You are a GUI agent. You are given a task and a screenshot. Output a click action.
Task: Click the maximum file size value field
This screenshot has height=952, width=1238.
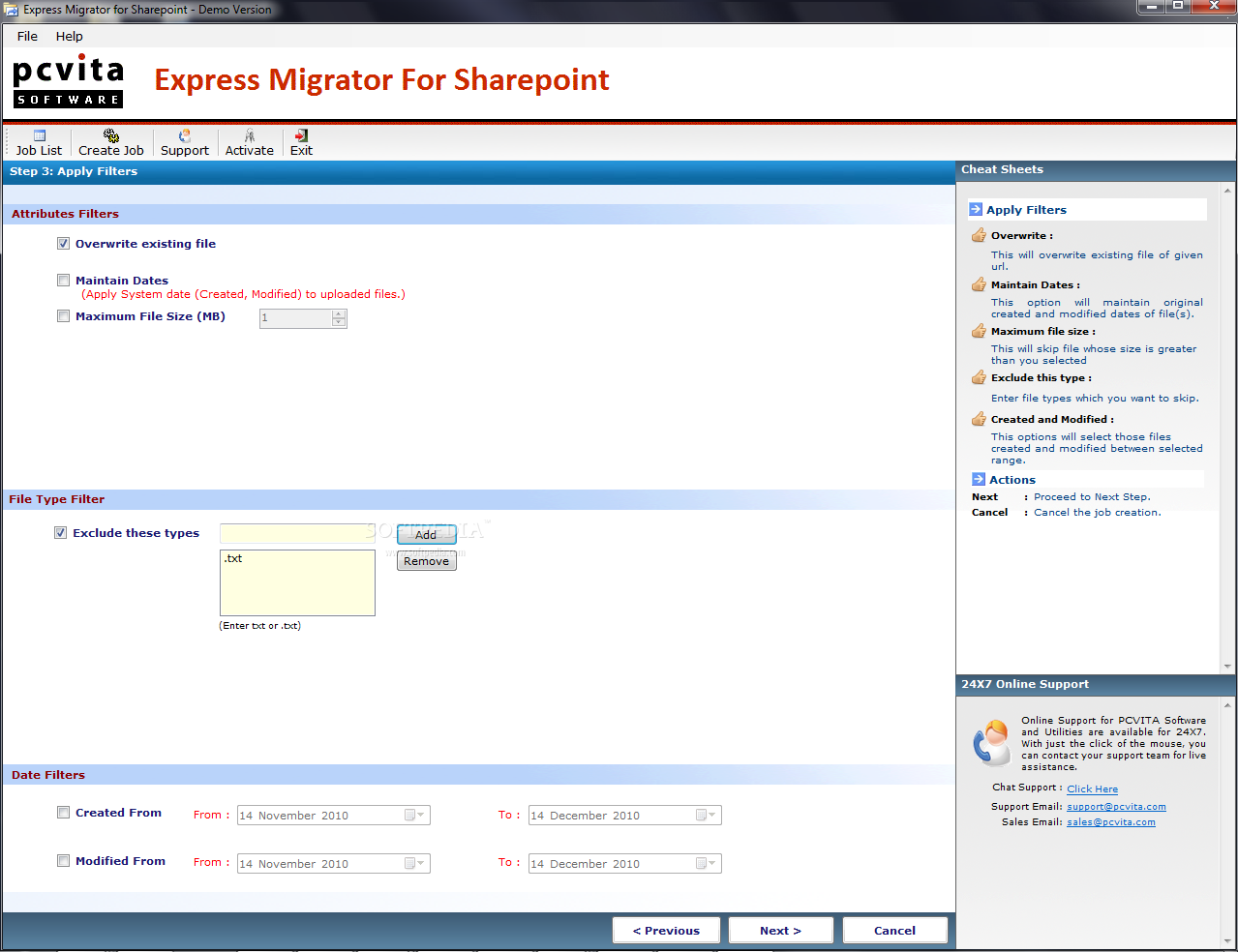click(295, 318)
